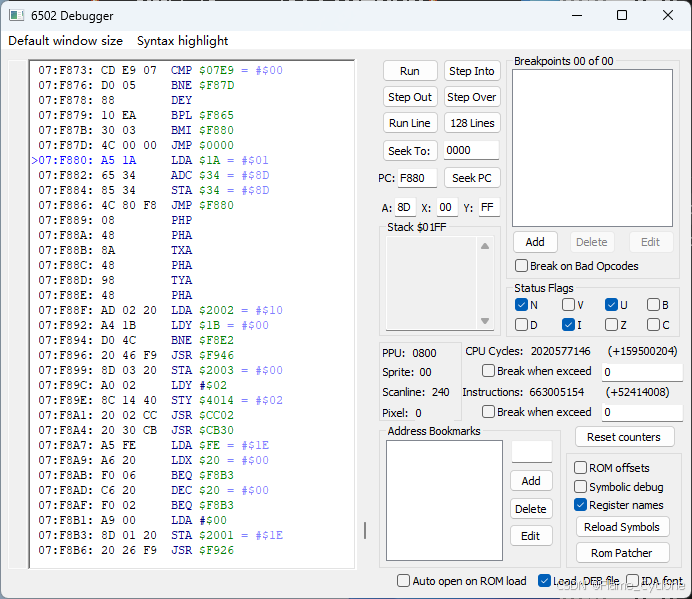The image size is (692, 599).
Task: Click the breakpoints list box
Action: [x=592, y=148]
